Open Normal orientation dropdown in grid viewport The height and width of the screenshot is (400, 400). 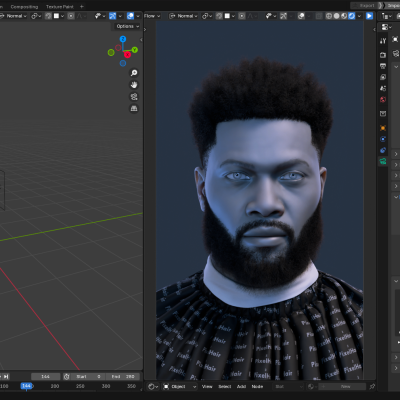coord(14,16)
